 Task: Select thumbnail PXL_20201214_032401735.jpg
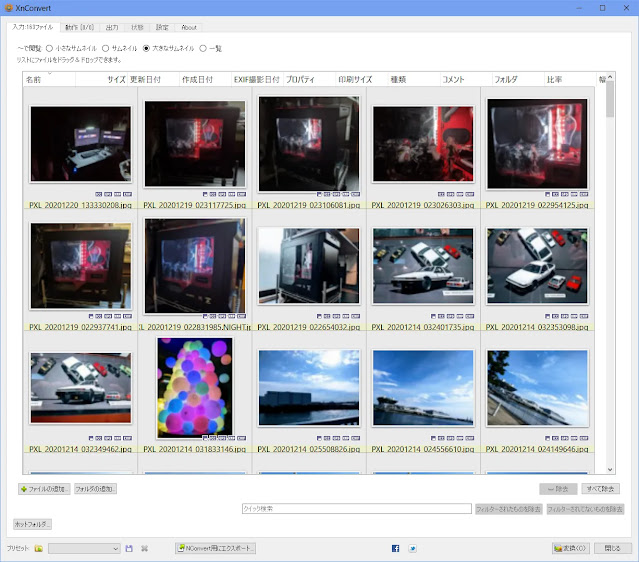pos(423,266)
